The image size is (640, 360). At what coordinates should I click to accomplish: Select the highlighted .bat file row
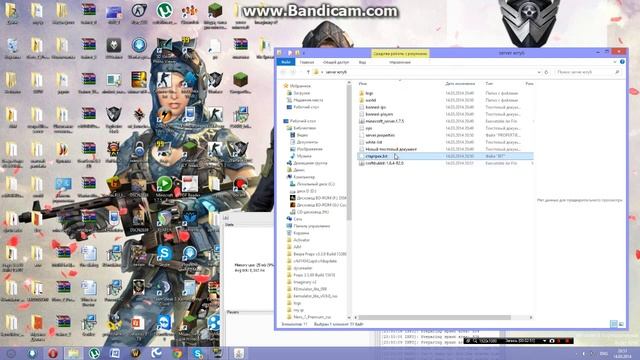coord(445,156)
